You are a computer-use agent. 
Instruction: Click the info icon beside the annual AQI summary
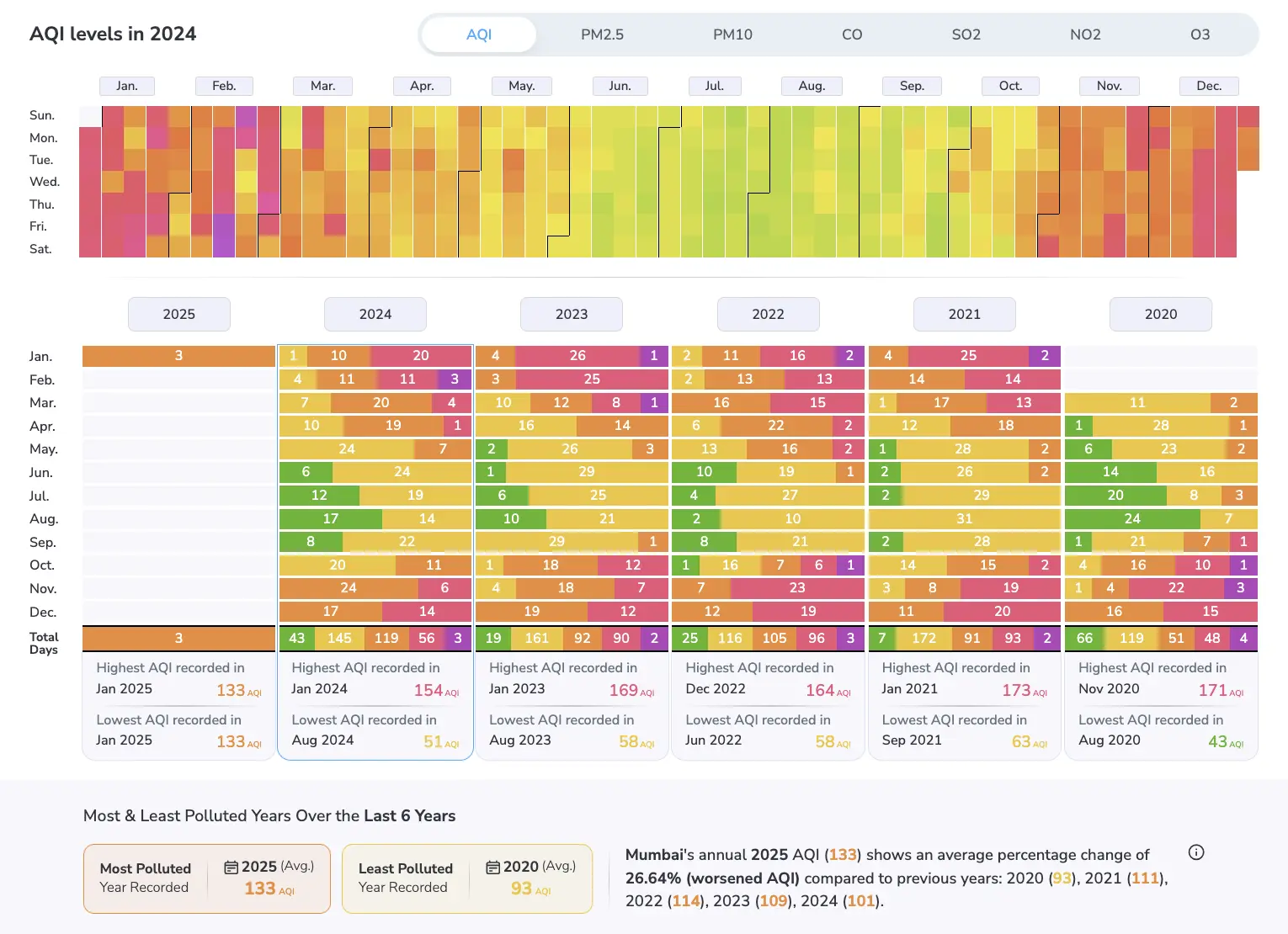click(1195, 852)
